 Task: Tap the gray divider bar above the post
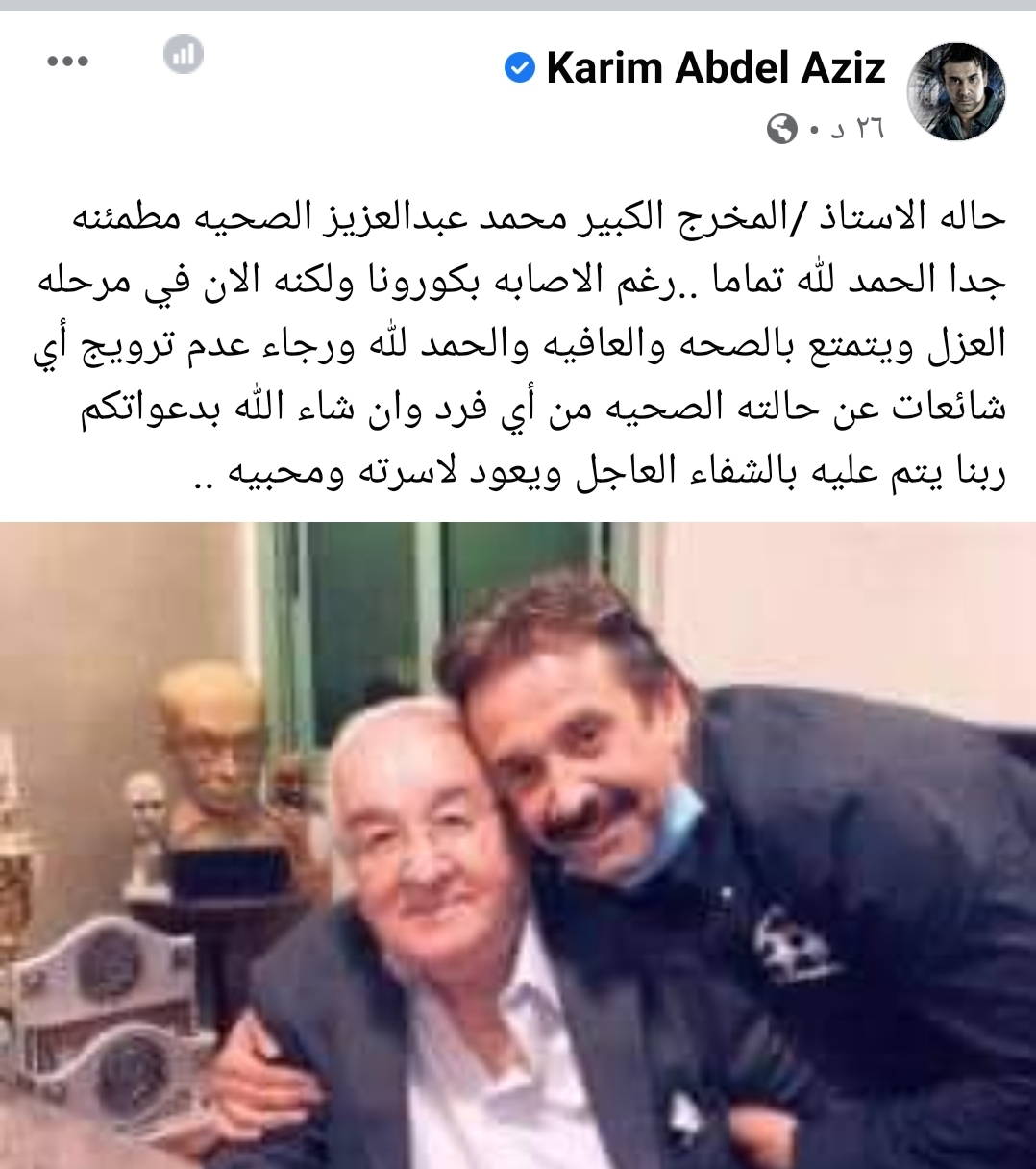click(x=518, y=5)
